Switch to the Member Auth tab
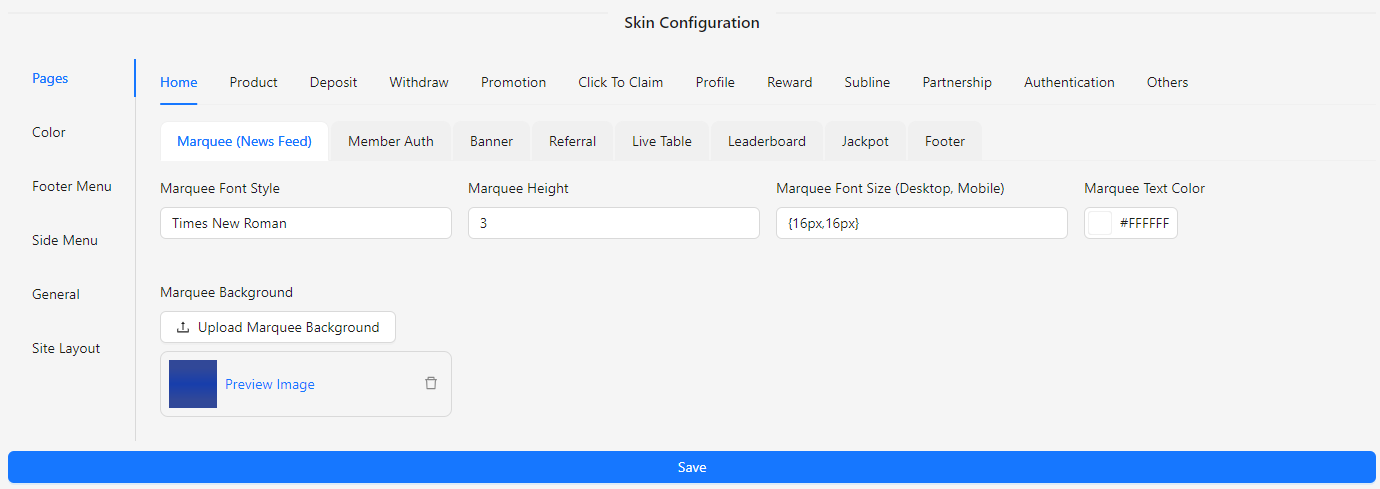Image resolution: width=1380 pixels, height=489 pixels. (391, 141)
